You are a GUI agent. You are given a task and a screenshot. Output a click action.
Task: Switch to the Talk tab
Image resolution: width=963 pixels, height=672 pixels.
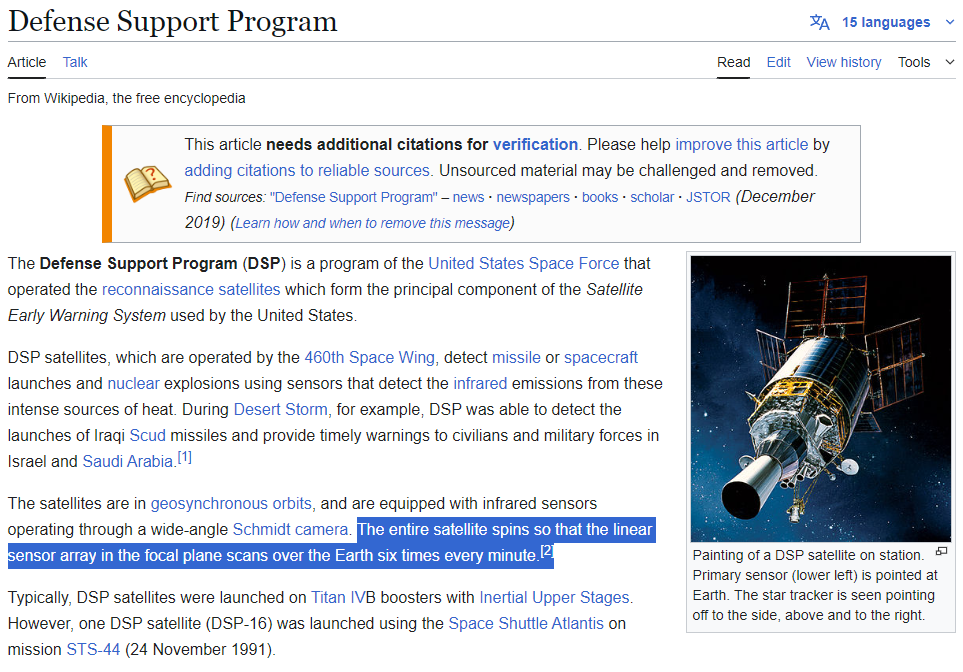[75, 62]
